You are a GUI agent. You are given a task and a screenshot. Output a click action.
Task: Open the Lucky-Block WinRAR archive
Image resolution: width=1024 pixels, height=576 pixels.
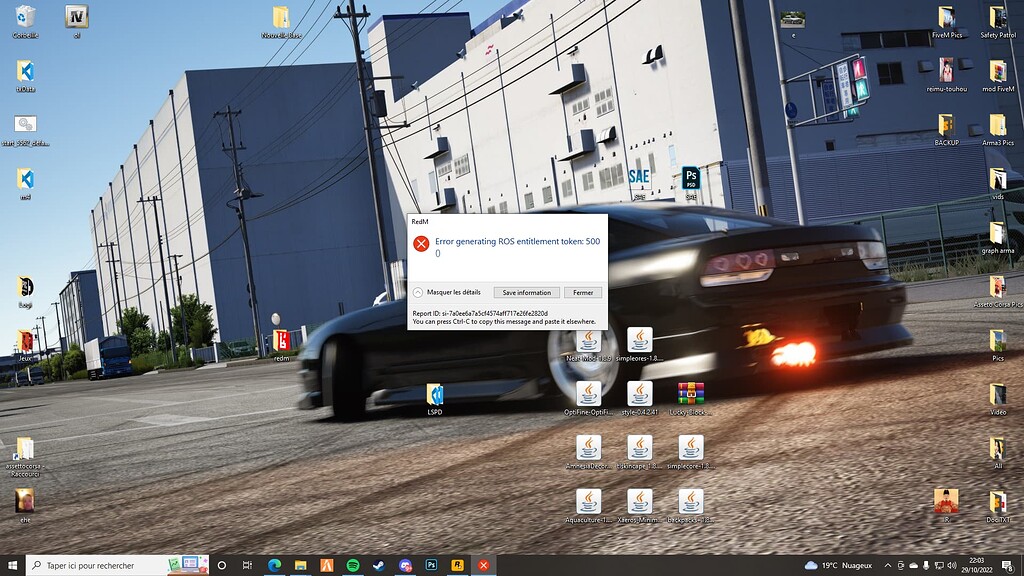tap(690, 394)
